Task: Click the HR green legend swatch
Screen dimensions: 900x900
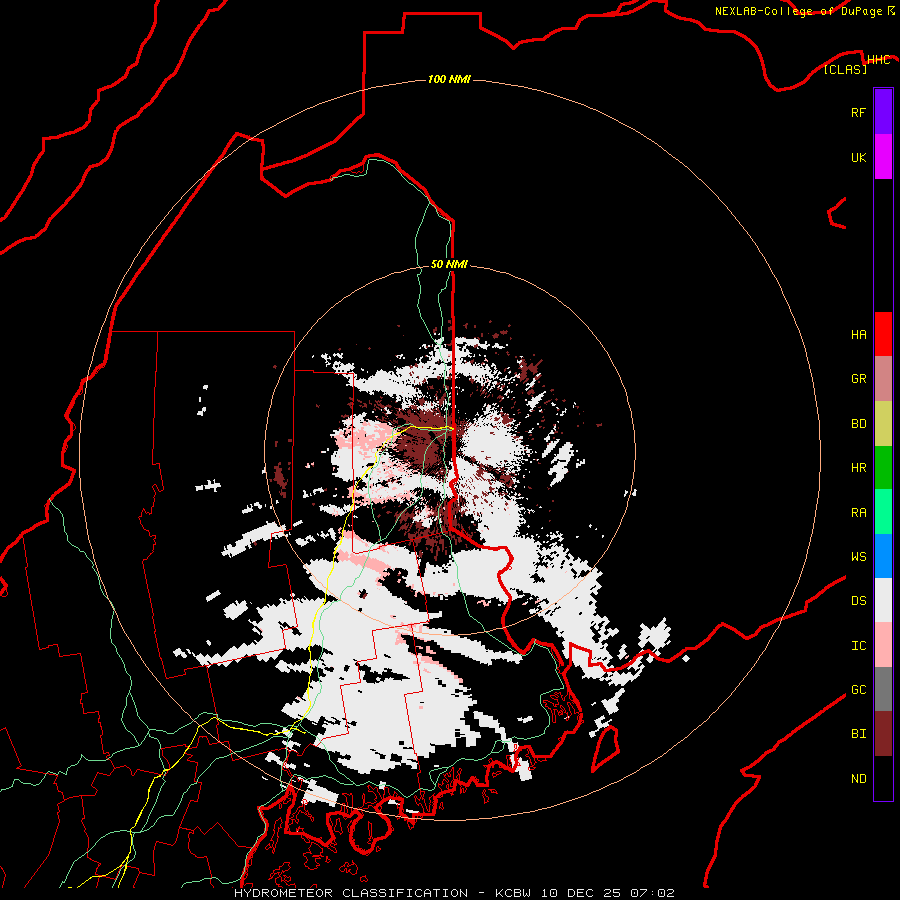Action: tap(883, 468)
